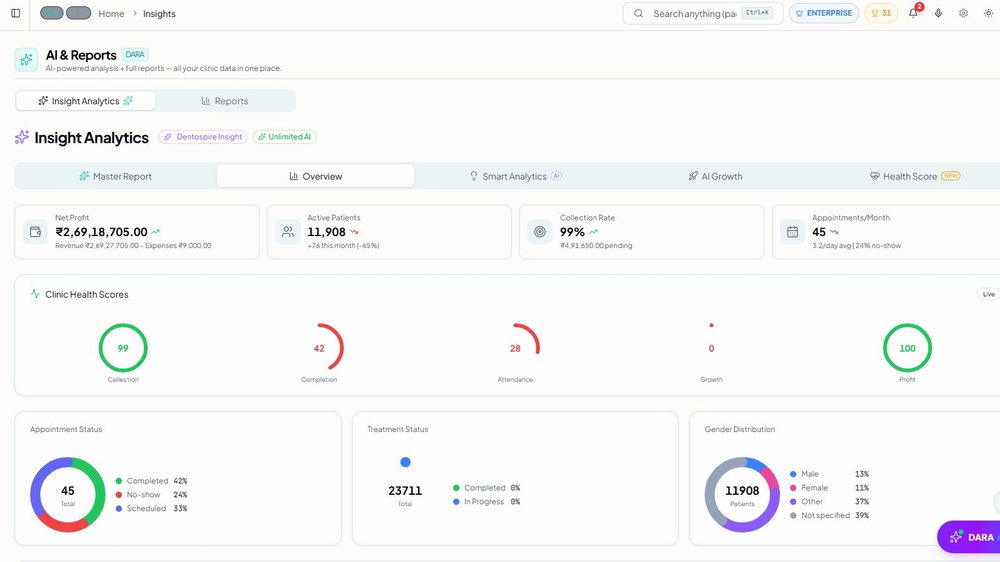Click the Profit score ring 100
1000x562 pixels.
click(908, 348)
